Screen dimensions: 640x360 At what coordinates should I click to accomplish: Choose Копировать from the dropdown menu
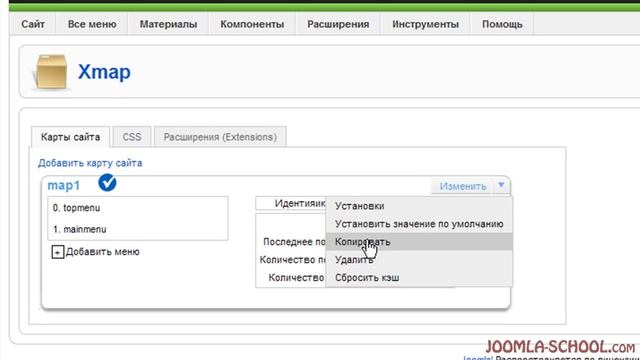[419, 242]
